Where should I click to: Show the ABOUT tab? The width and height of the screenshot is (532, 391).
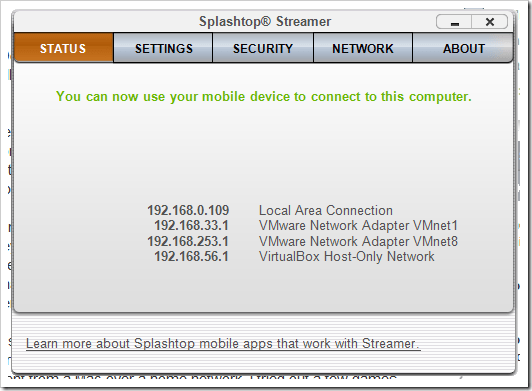click(463, 48)
